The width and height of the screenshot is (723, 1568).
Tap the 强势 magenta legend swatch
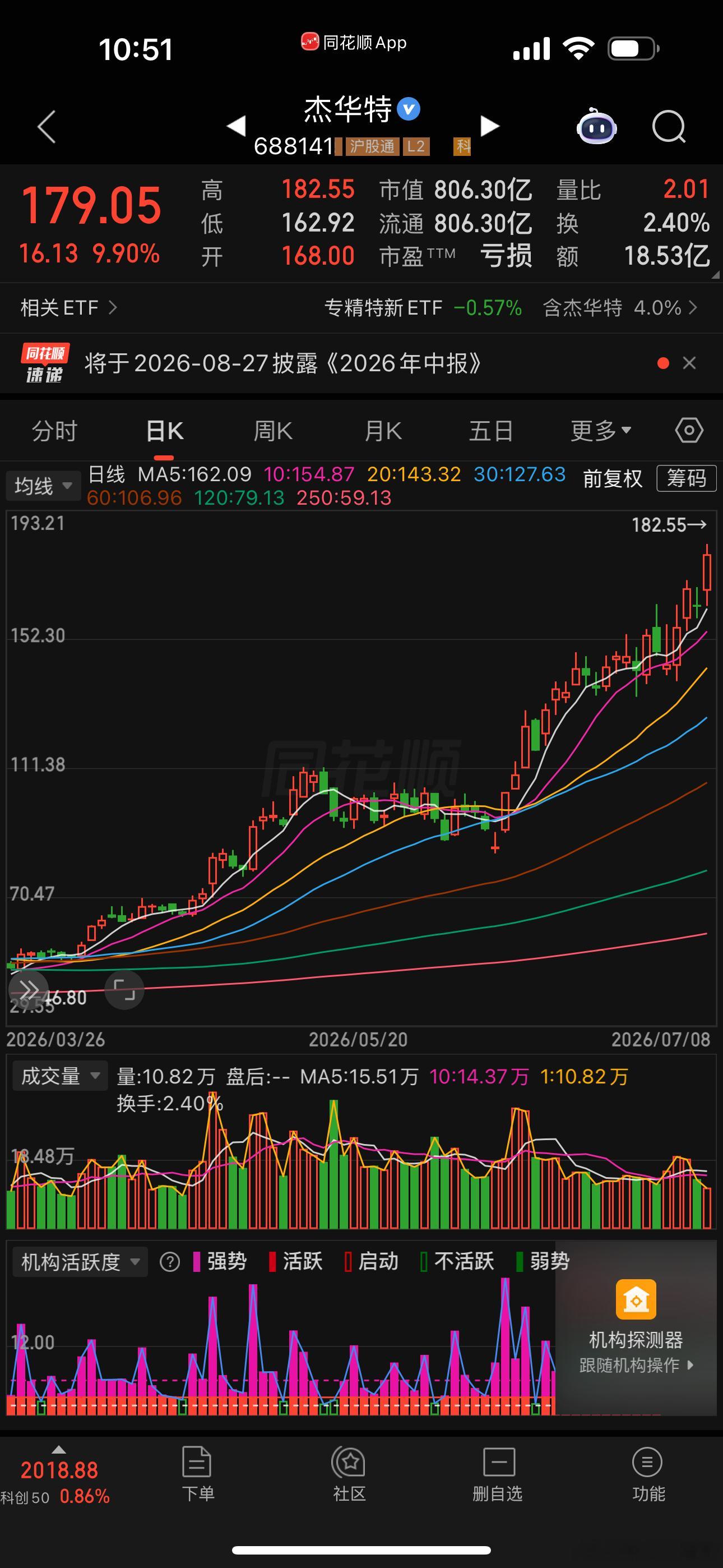197,1262
